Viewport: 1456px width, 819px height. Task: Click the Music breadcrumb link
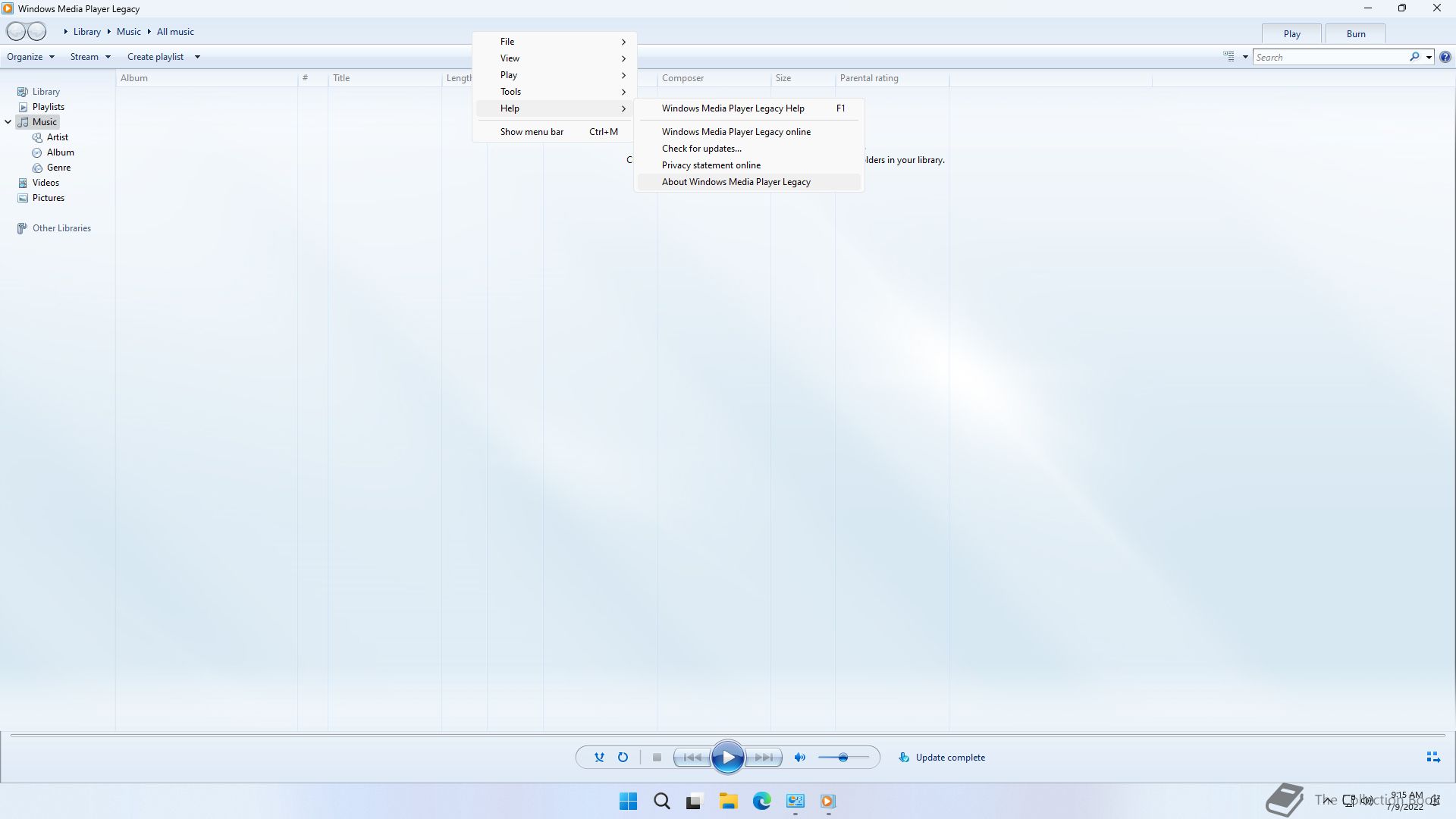click(128, 32)
